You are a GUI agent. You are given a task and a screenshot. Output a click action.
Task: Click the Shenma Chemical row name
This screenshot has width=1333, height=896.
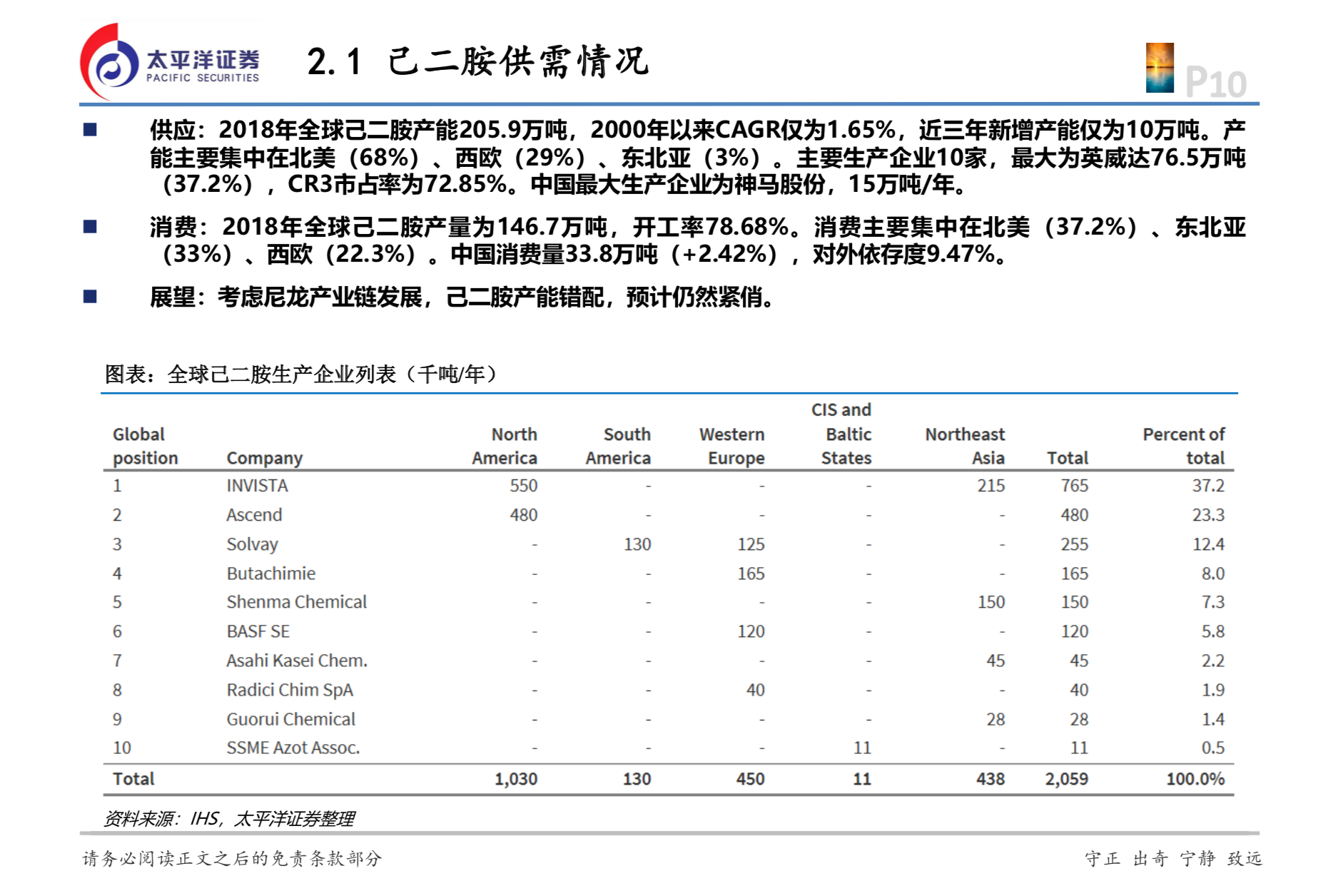296,602
